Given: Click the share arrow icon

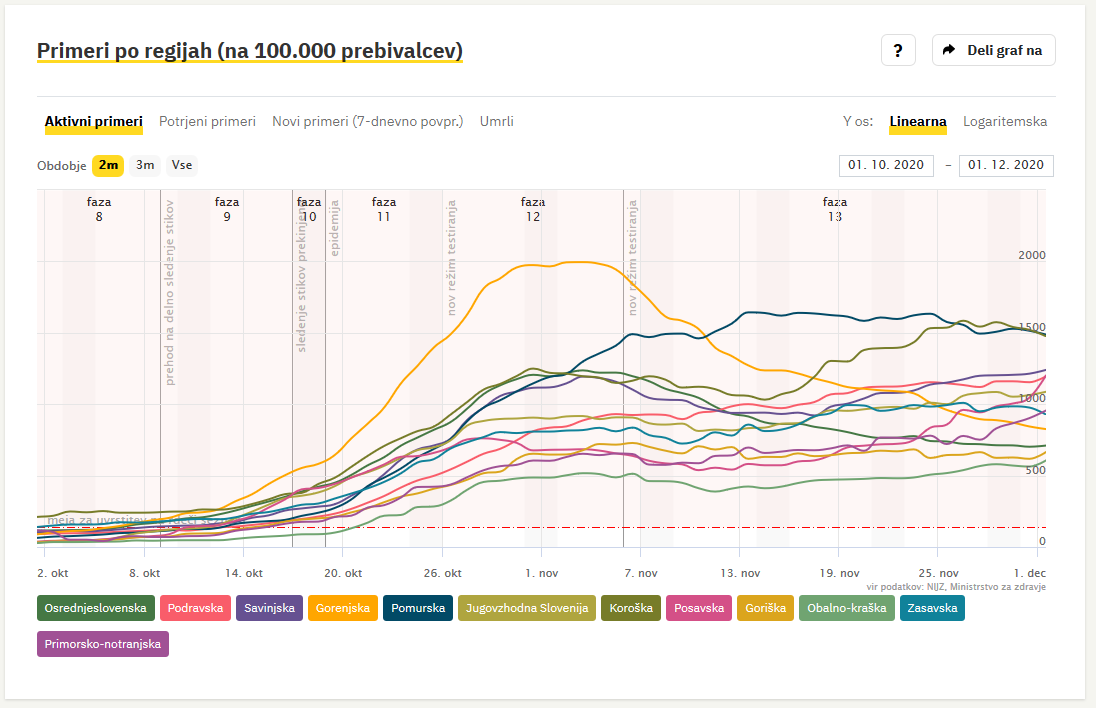Looking at the screenshot, I should (x=949, y=50).
